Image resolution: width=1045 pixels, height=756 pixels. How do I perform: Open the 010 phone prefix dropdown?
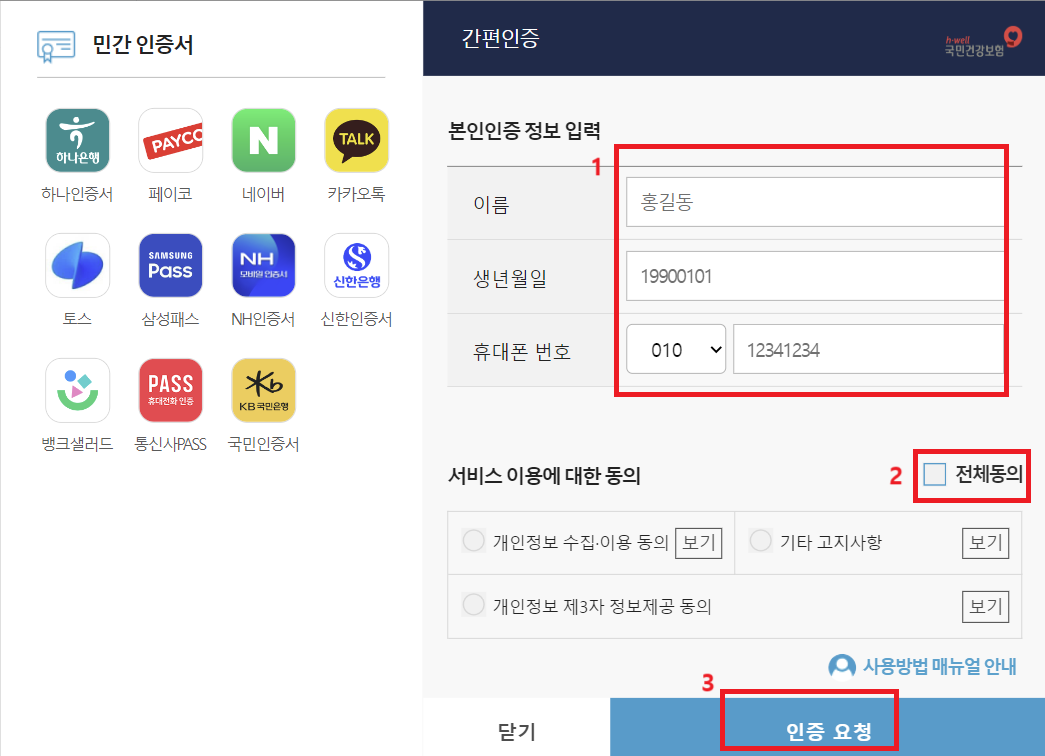[x=676, y=349]
